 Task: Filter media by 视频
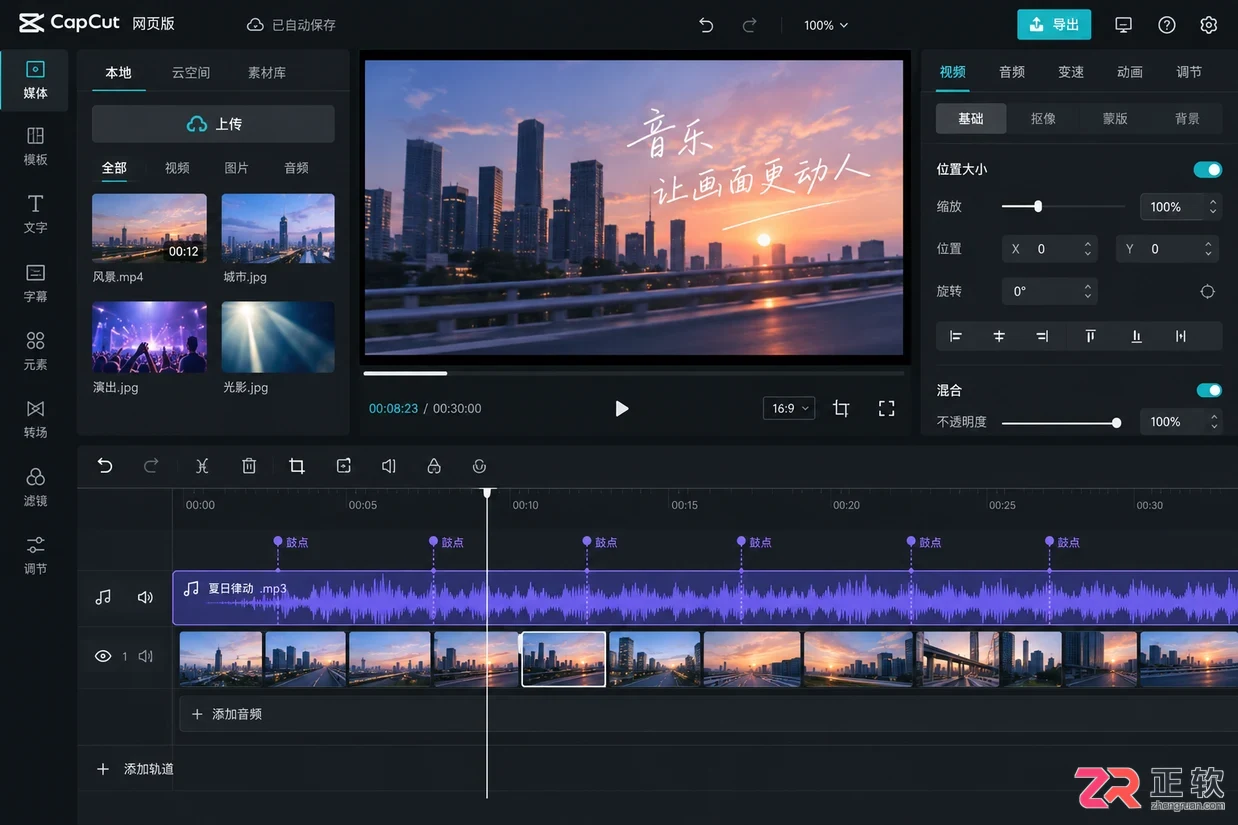pos(177,168)
